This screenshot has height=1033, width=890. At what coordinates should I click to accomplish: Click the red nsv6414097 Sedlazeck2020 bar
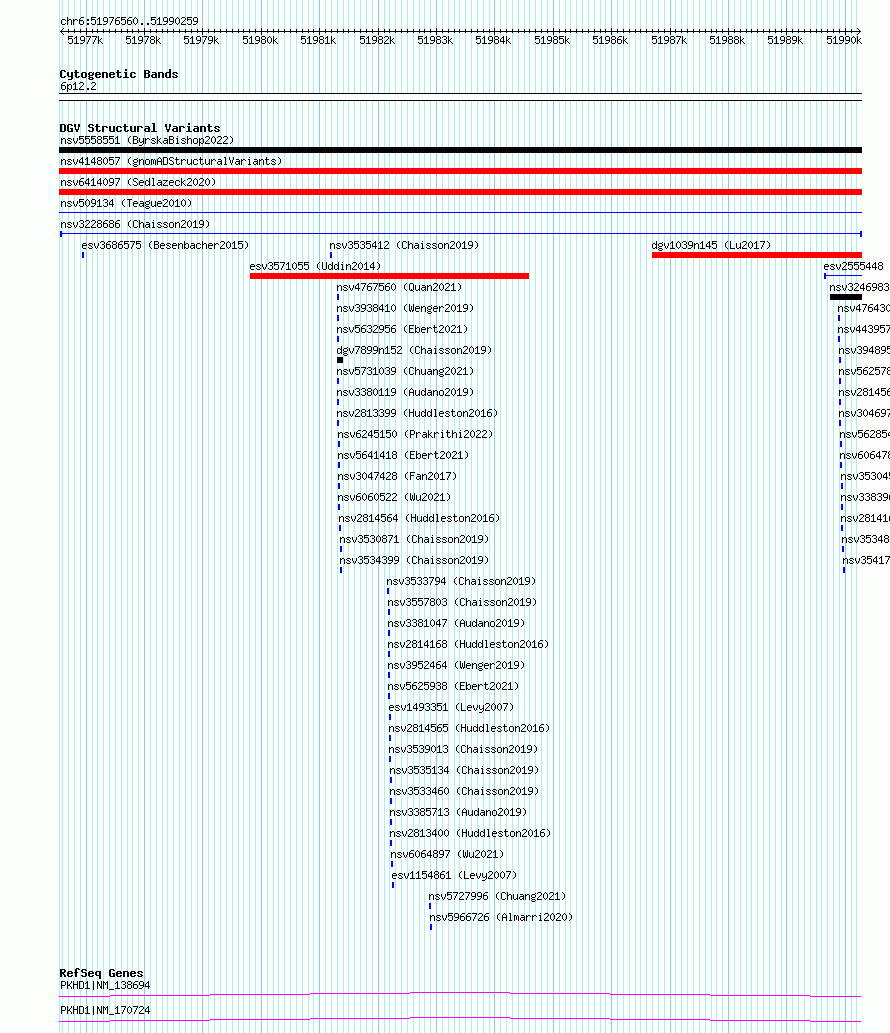coord(460,192)
